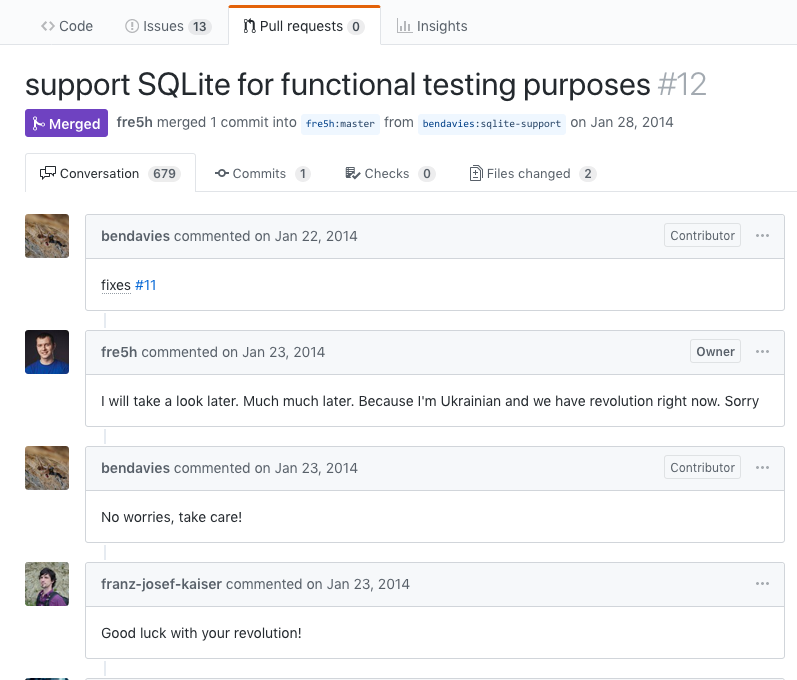Open the Insights tab
This screenshot has width=797, height=680.
pyautogui.click(x=432, y=26)
